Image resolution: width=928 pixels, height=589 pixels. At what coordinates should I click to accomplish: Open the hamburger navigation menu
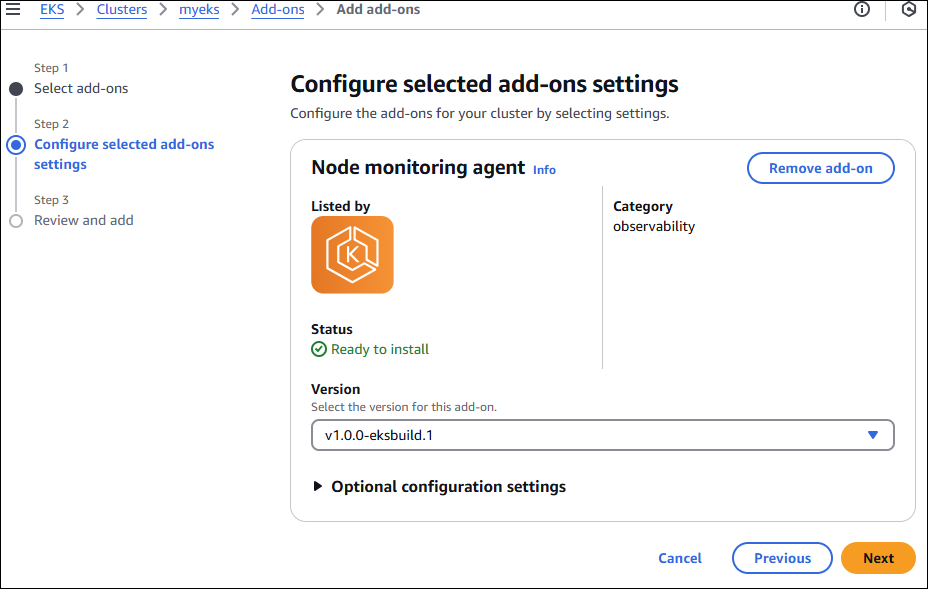pyautogui.click(x=13, y=9)
